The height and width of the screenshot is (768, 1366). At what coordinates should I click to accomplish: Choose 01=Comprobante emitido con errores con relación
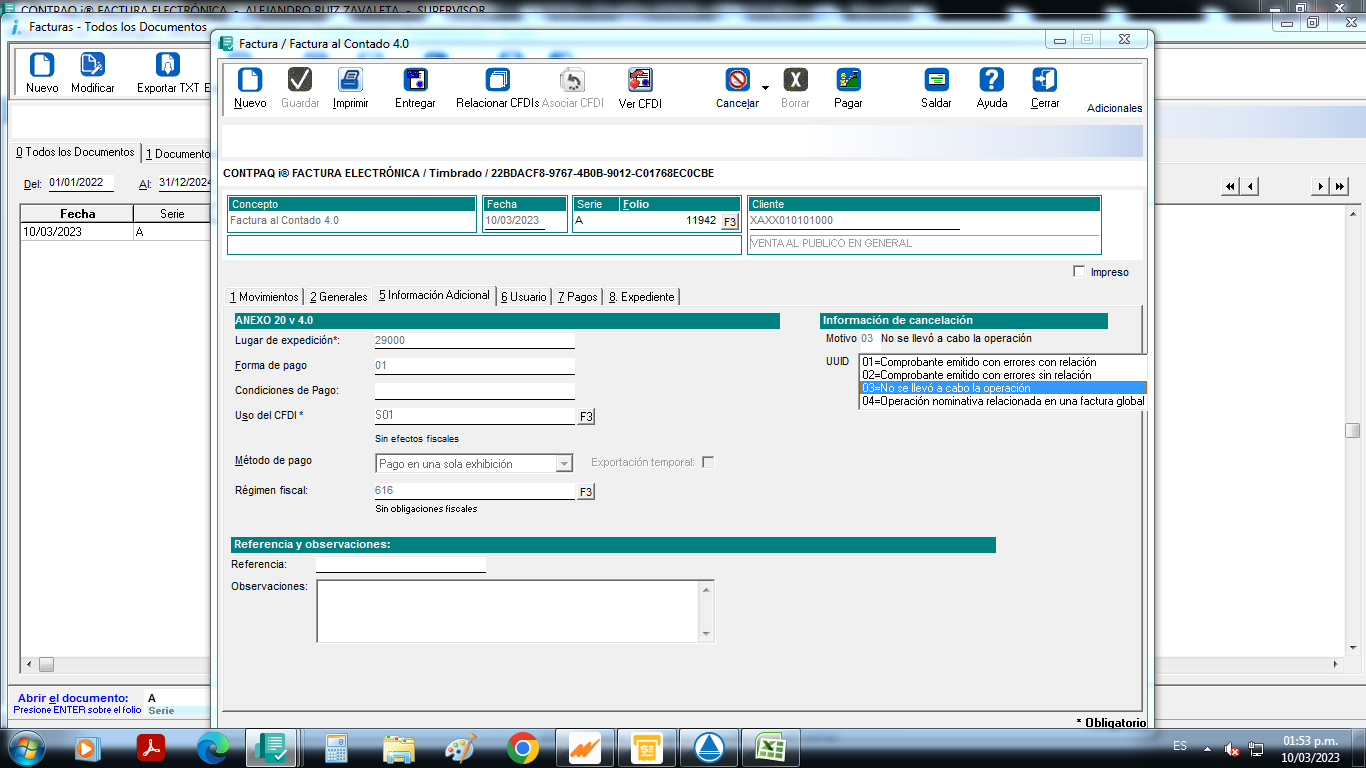point(1003,362)
